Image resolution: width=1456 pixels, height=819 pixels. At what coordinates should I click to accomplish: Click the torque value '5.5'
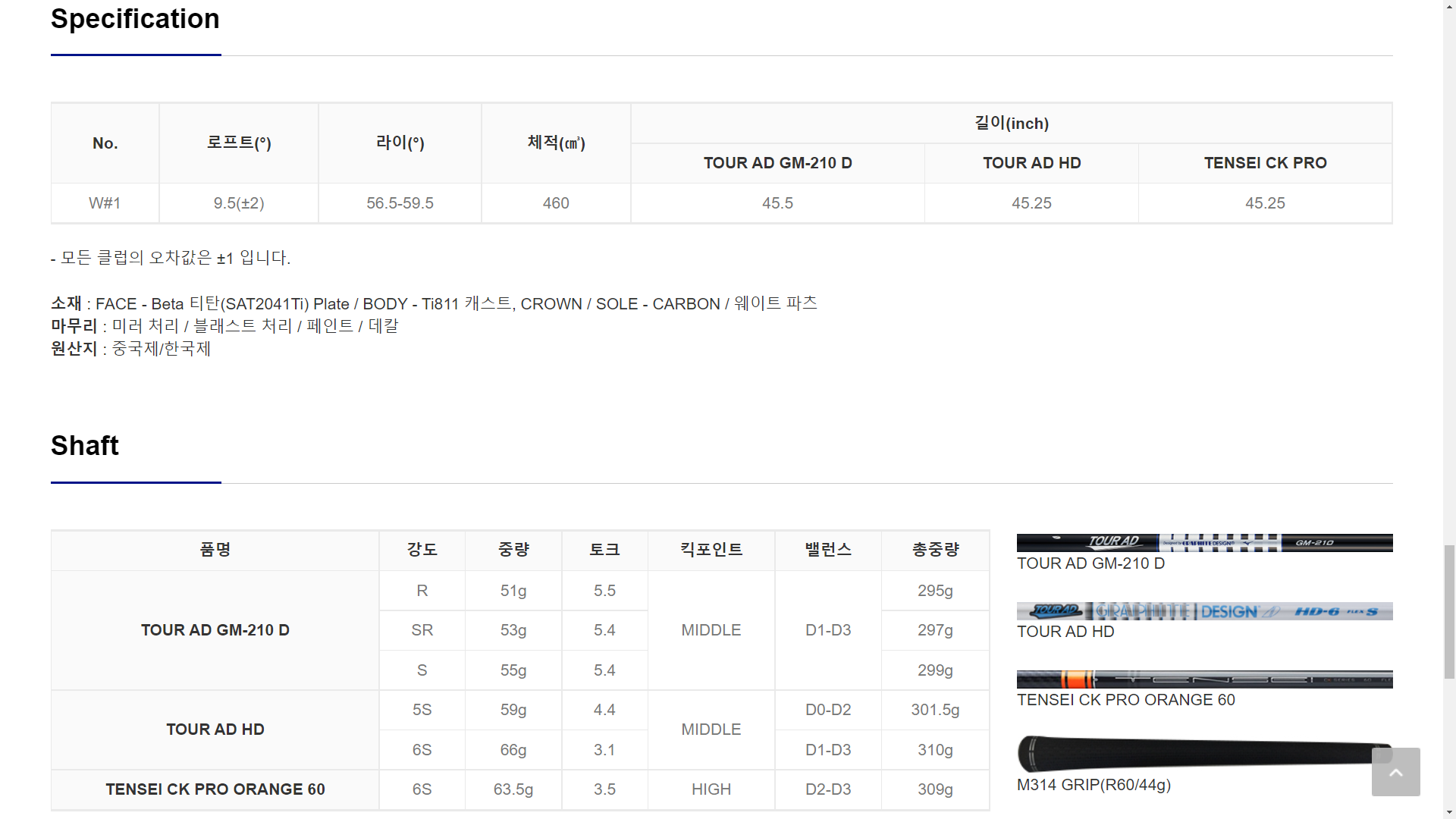(605, 591)
